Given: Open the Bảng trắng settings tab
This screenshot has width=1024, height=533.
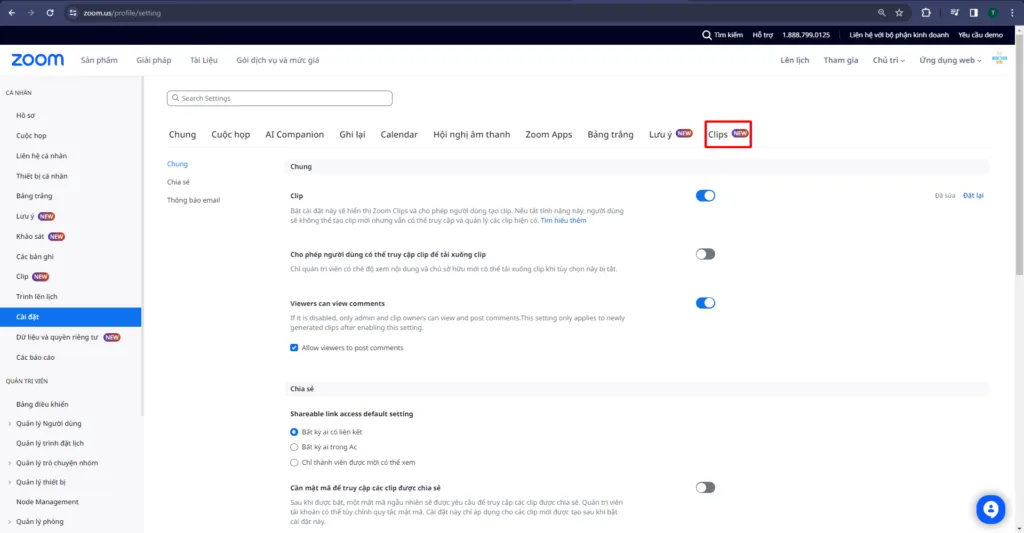Looking at the screenshot, I should 610,134.
